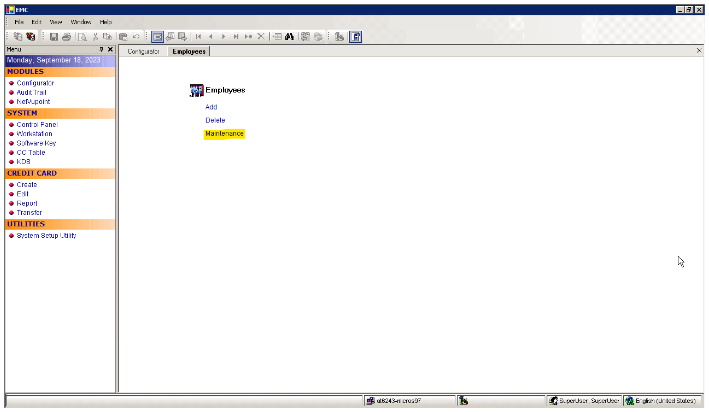This screenshot has height=412, width=709.
Task: Click the insert row icon
Action: pyautogui.click(x=277, y=37)
